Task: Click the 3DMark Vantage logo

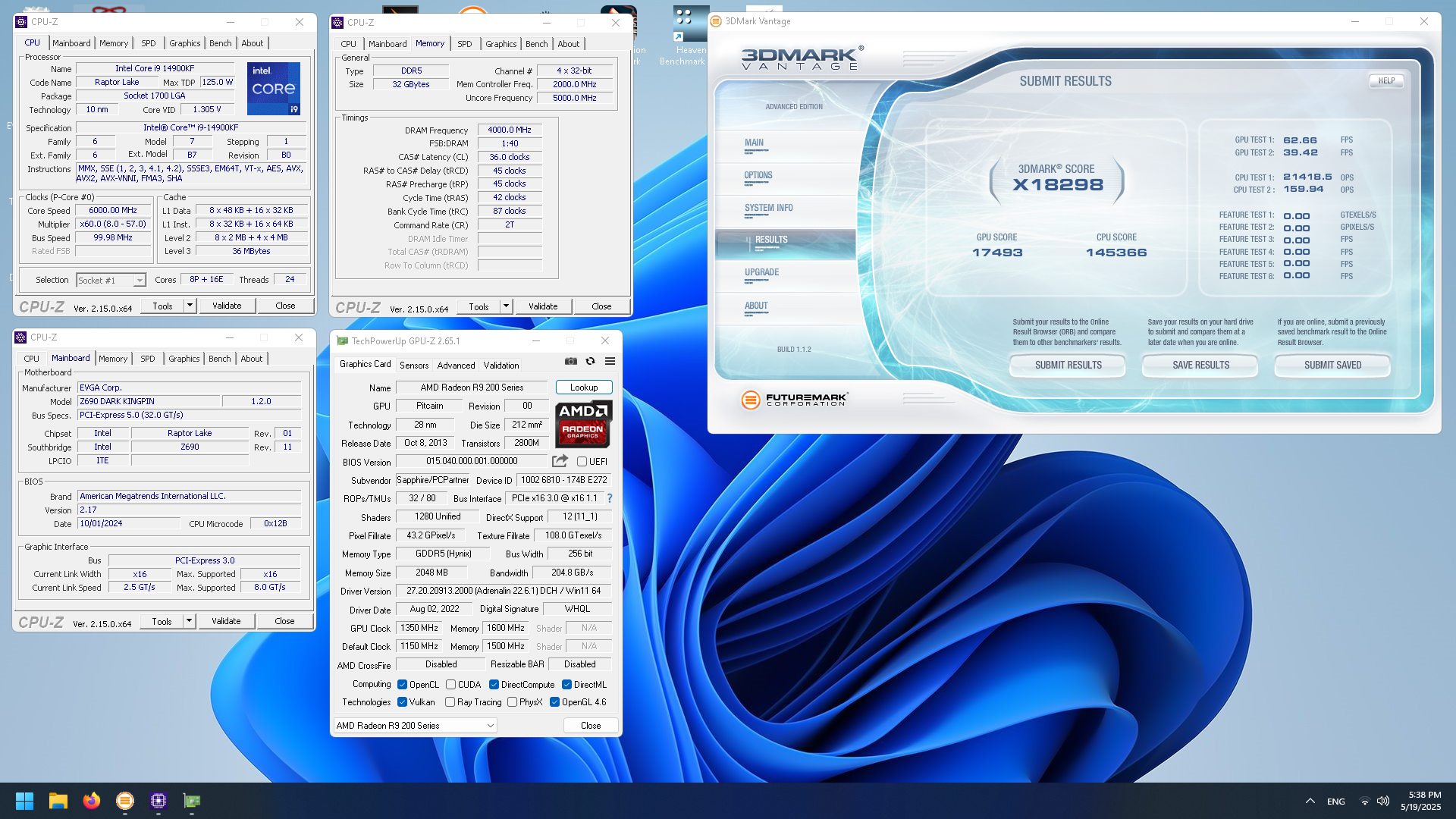Action: (801, 58)
